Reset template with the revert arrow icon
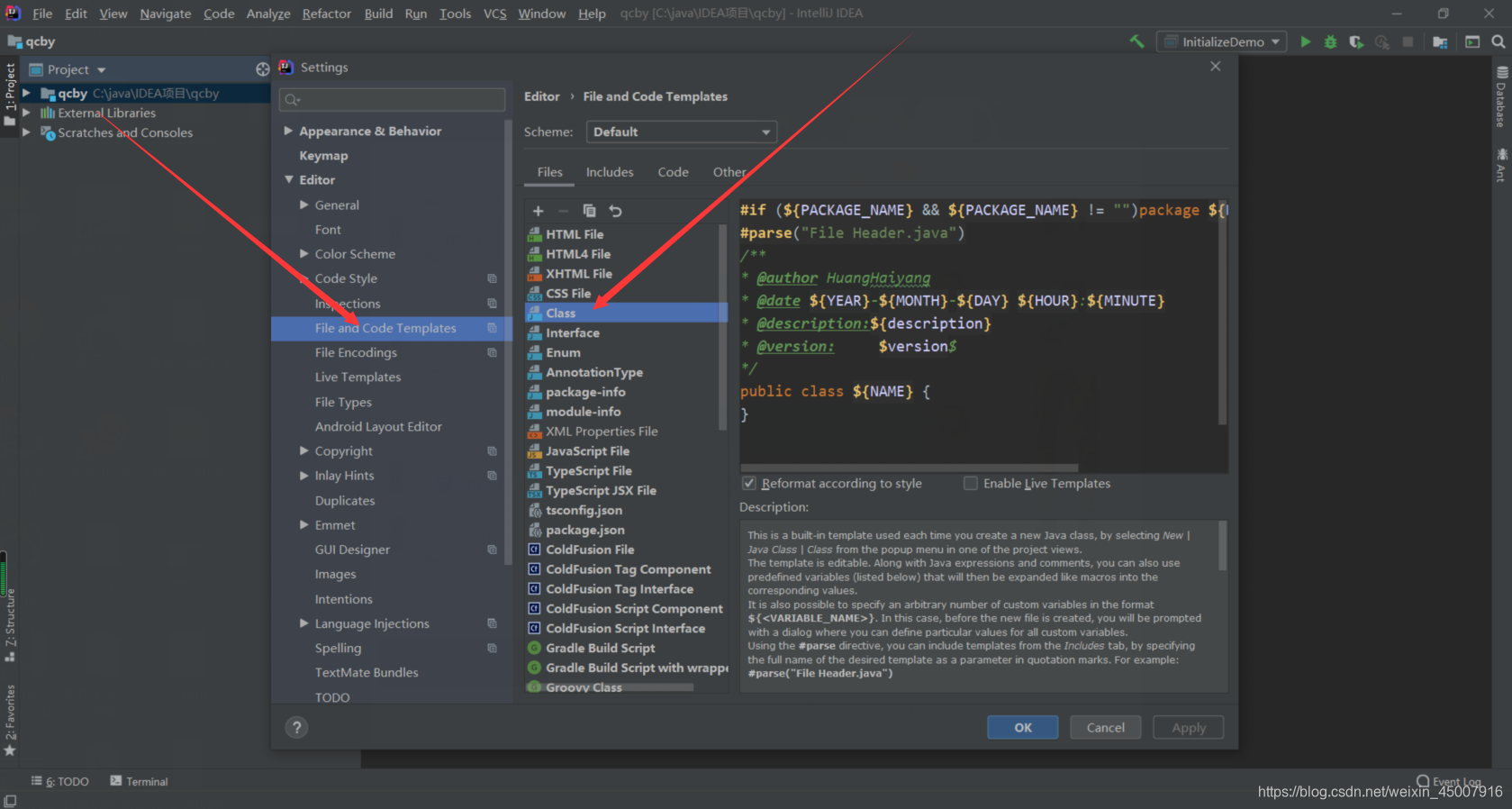The image size is (1512, 809). tap(615, 211)
